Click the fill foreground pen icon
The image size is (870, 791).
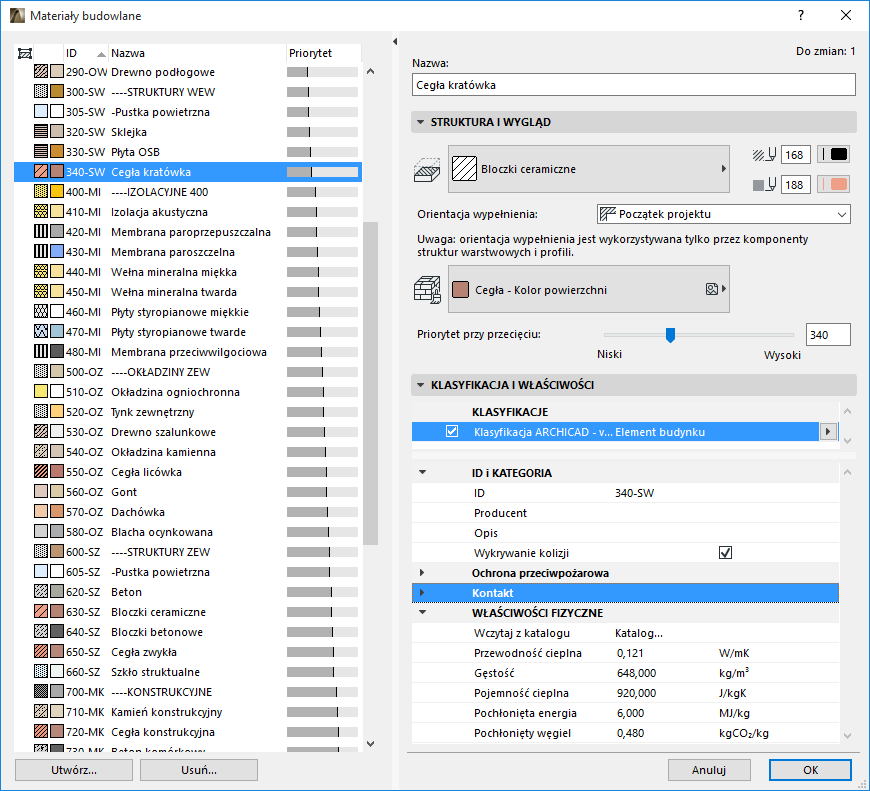click(x=764, y=155)
